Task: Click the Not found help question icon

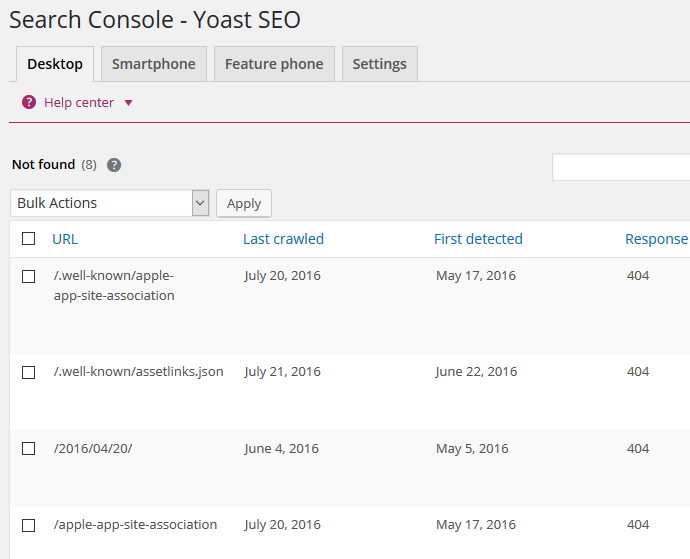Action: 114,165
